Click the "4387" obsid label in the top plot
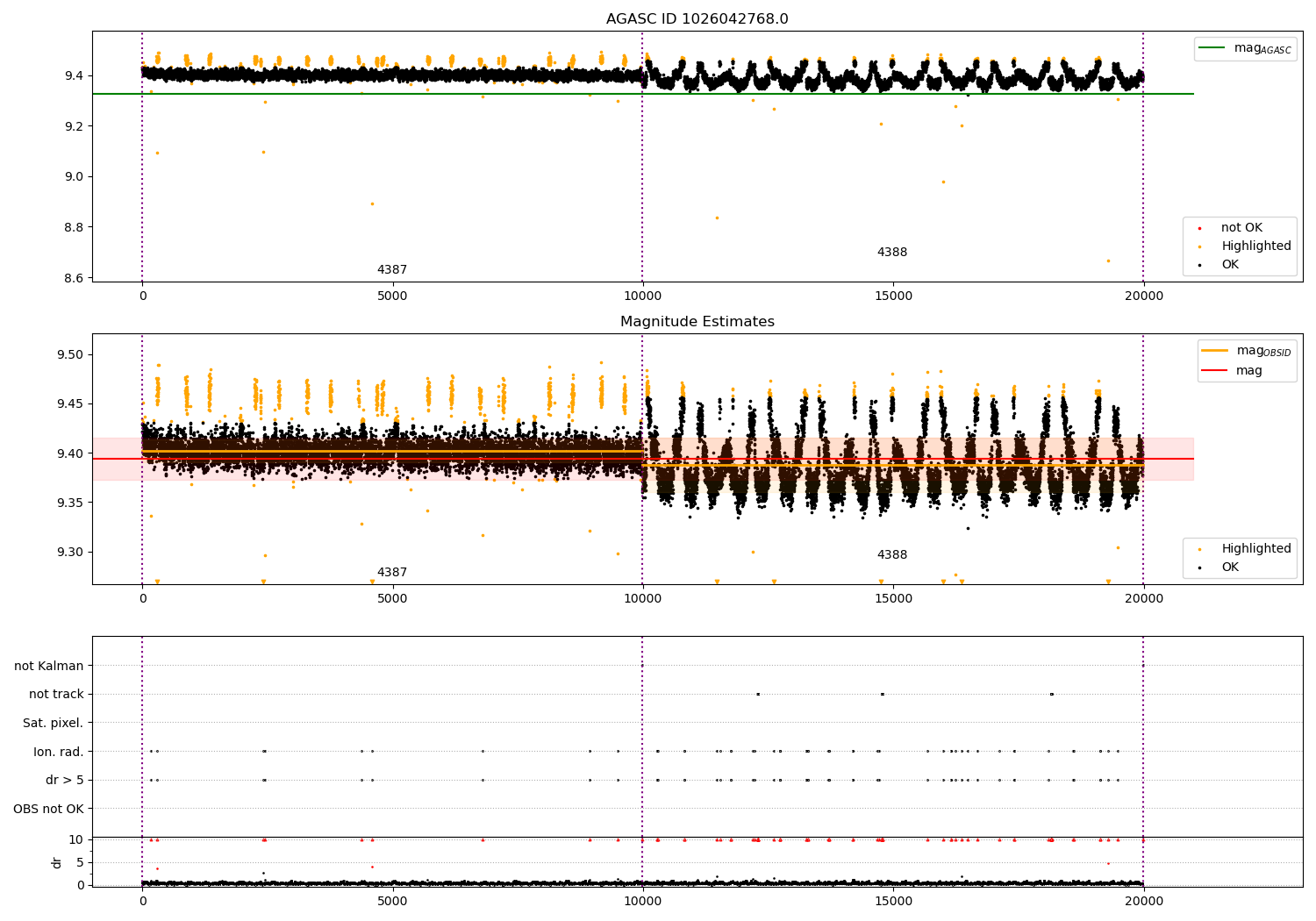 click(392, 270)
